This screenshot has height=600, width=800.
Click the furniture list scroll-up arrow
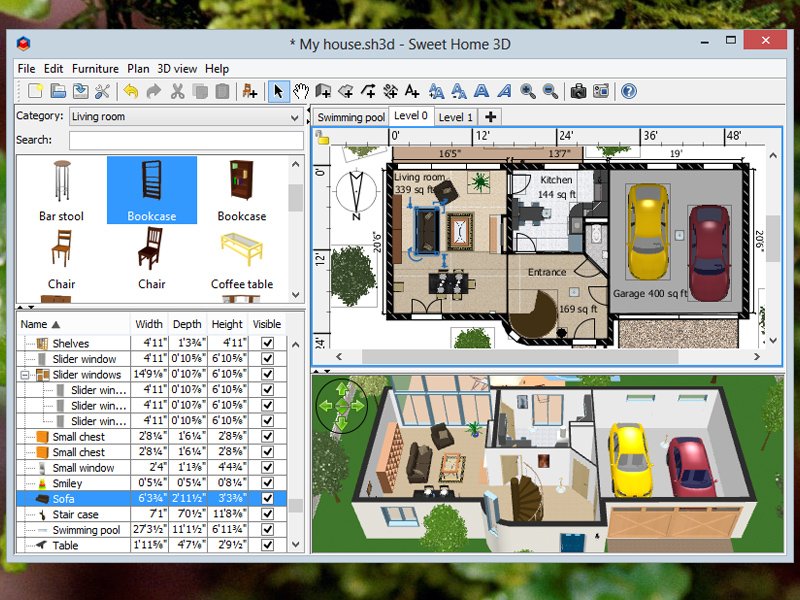[295, 345]
